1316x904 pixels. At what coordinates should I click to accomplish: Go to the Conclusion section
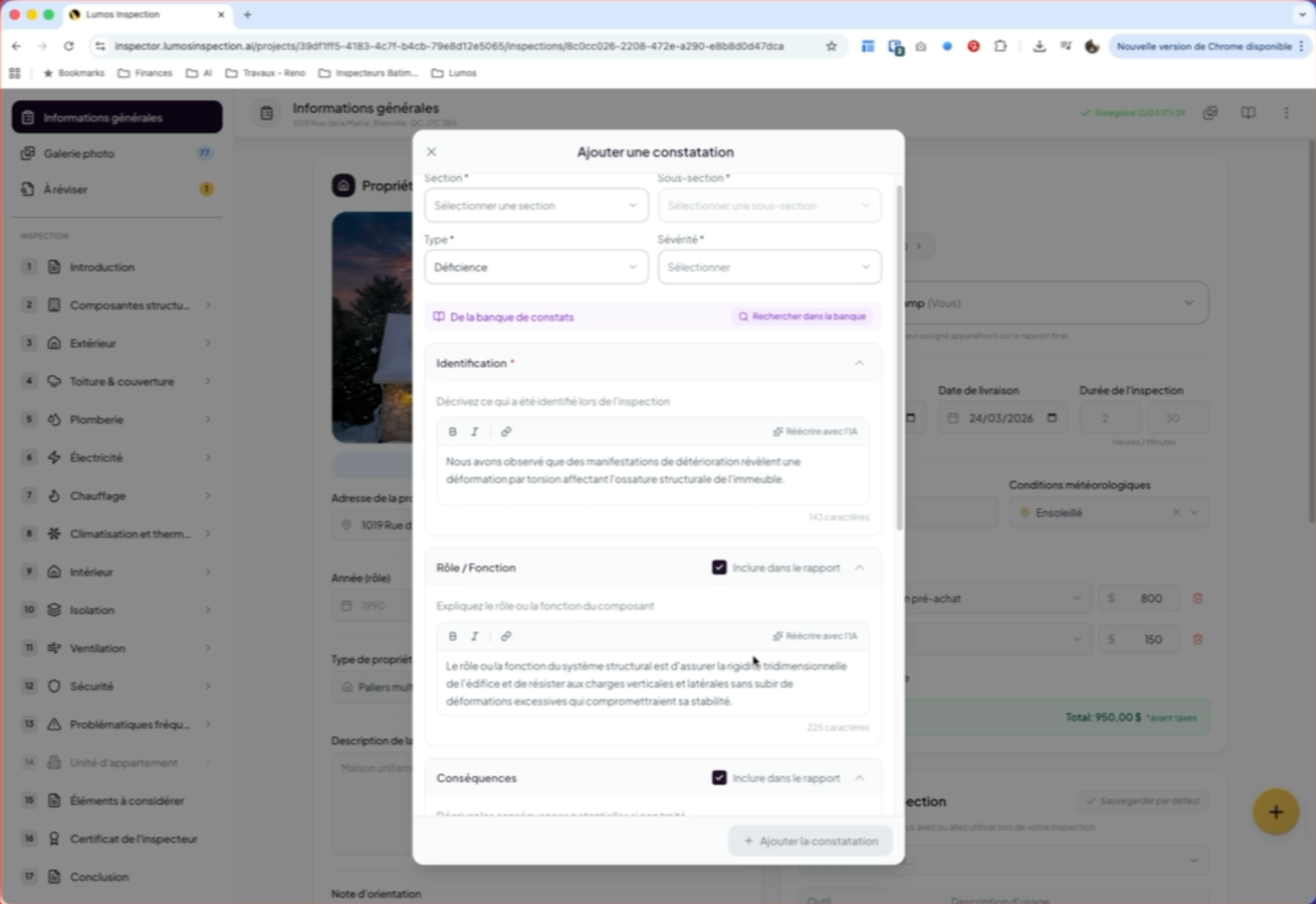tap(117, 876)
